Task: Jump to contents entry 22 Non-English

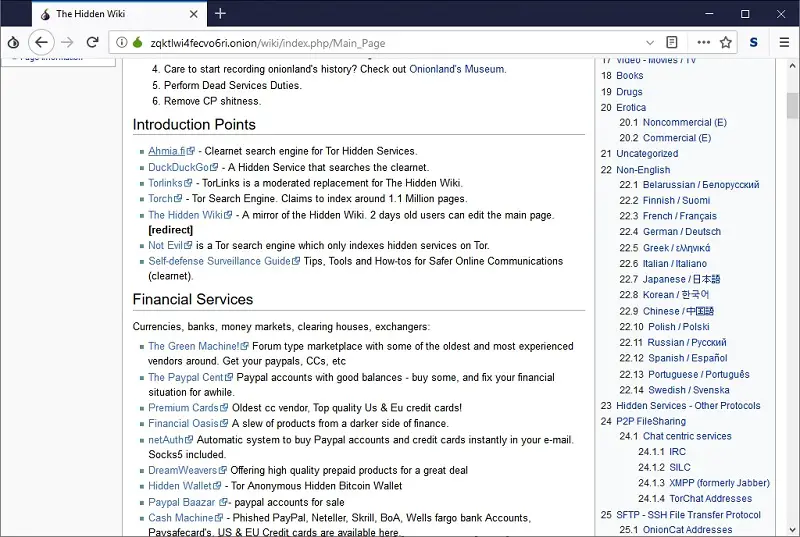Action: [635, 170]
